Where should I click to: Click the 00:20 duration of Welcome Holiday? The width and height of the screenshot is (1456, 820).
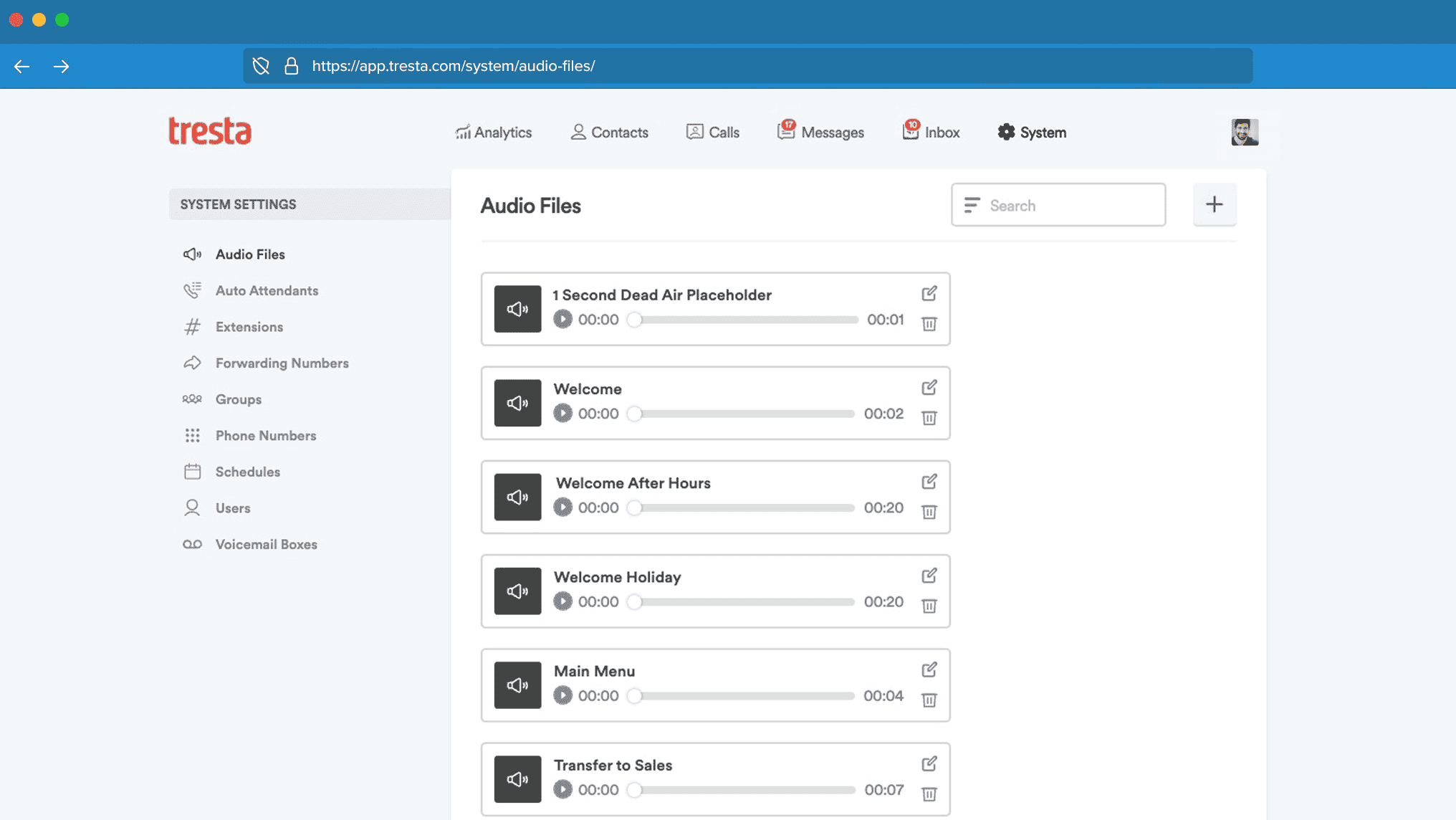click(883, 601)
